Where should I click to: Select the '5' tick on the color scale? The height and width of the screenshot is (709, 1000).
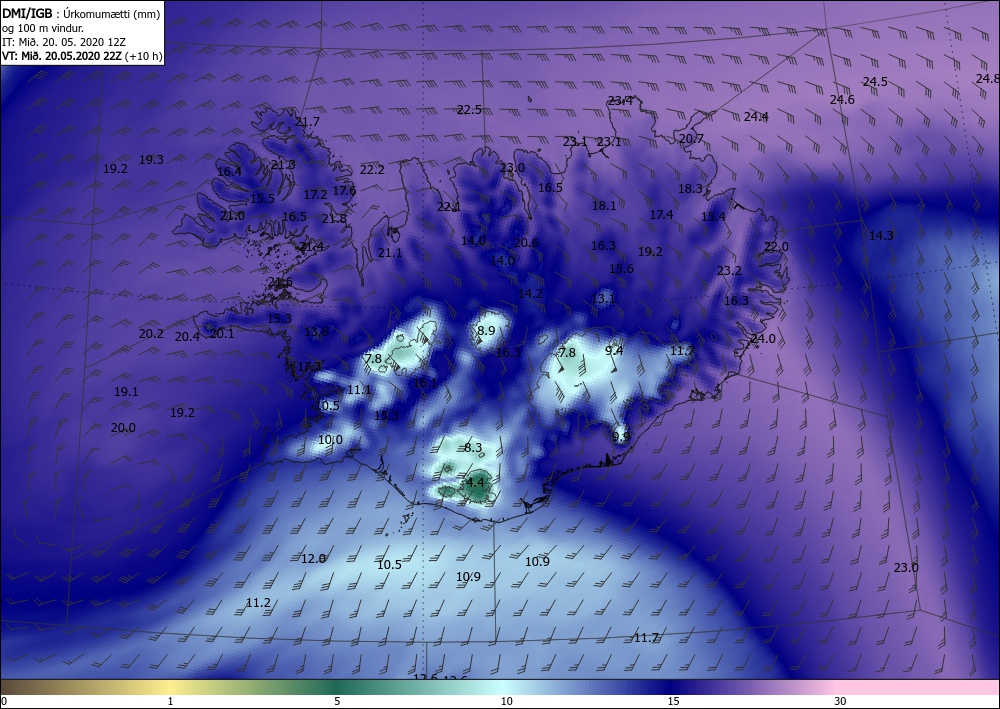pos(337,701)
